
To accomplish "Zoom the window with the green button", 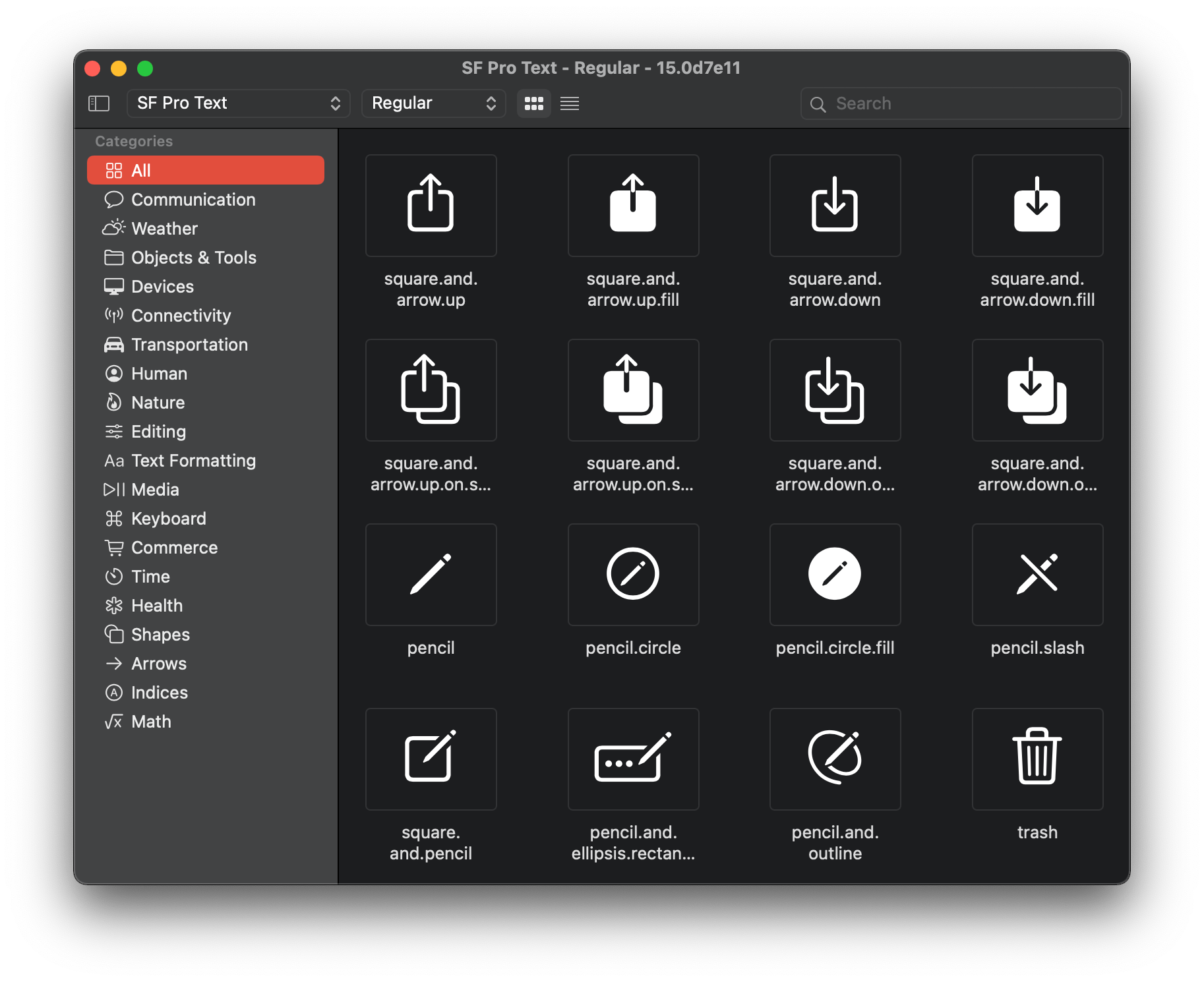I will [145, 69].
